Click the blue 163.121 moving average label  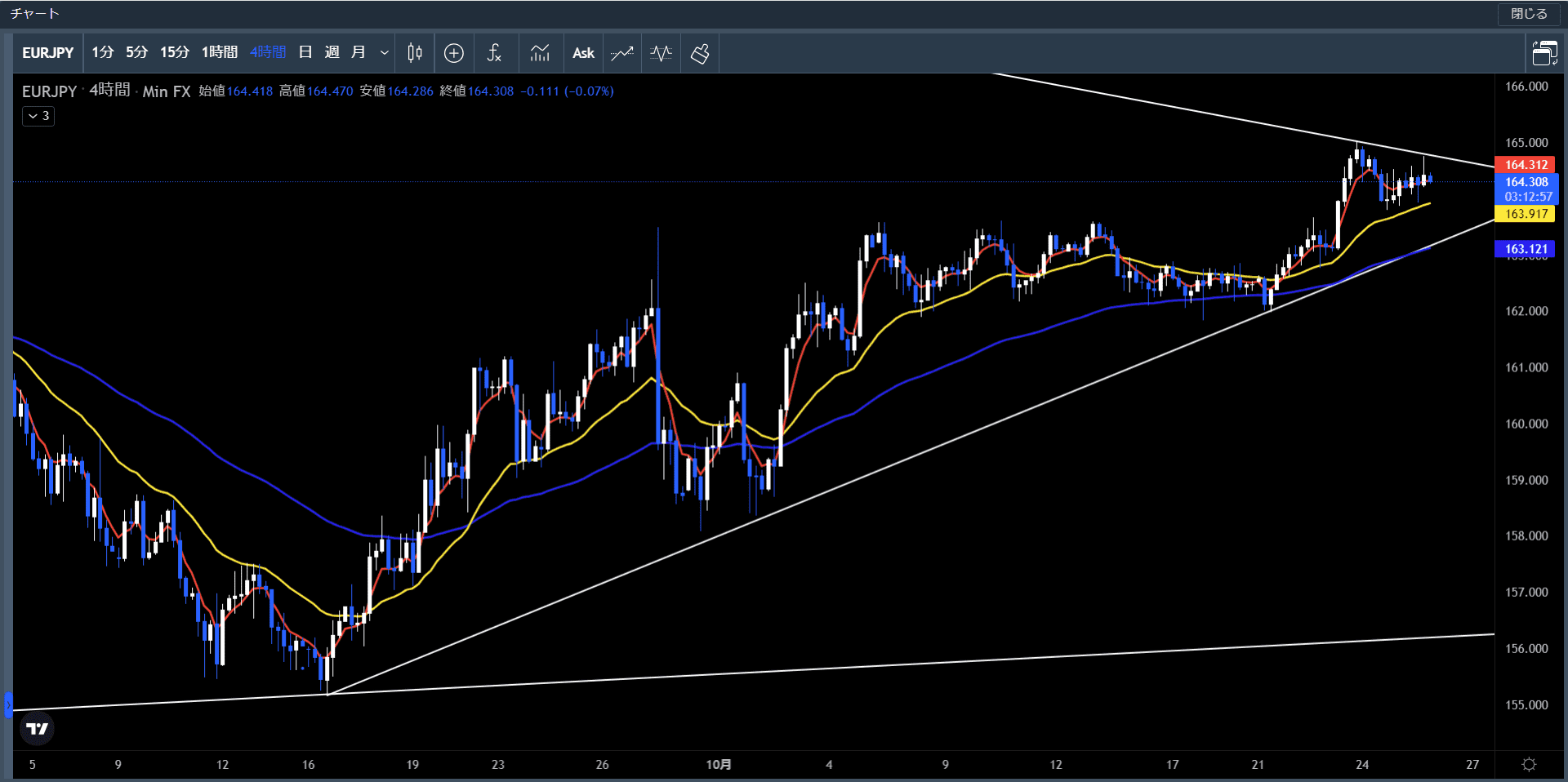point(1526,249)
